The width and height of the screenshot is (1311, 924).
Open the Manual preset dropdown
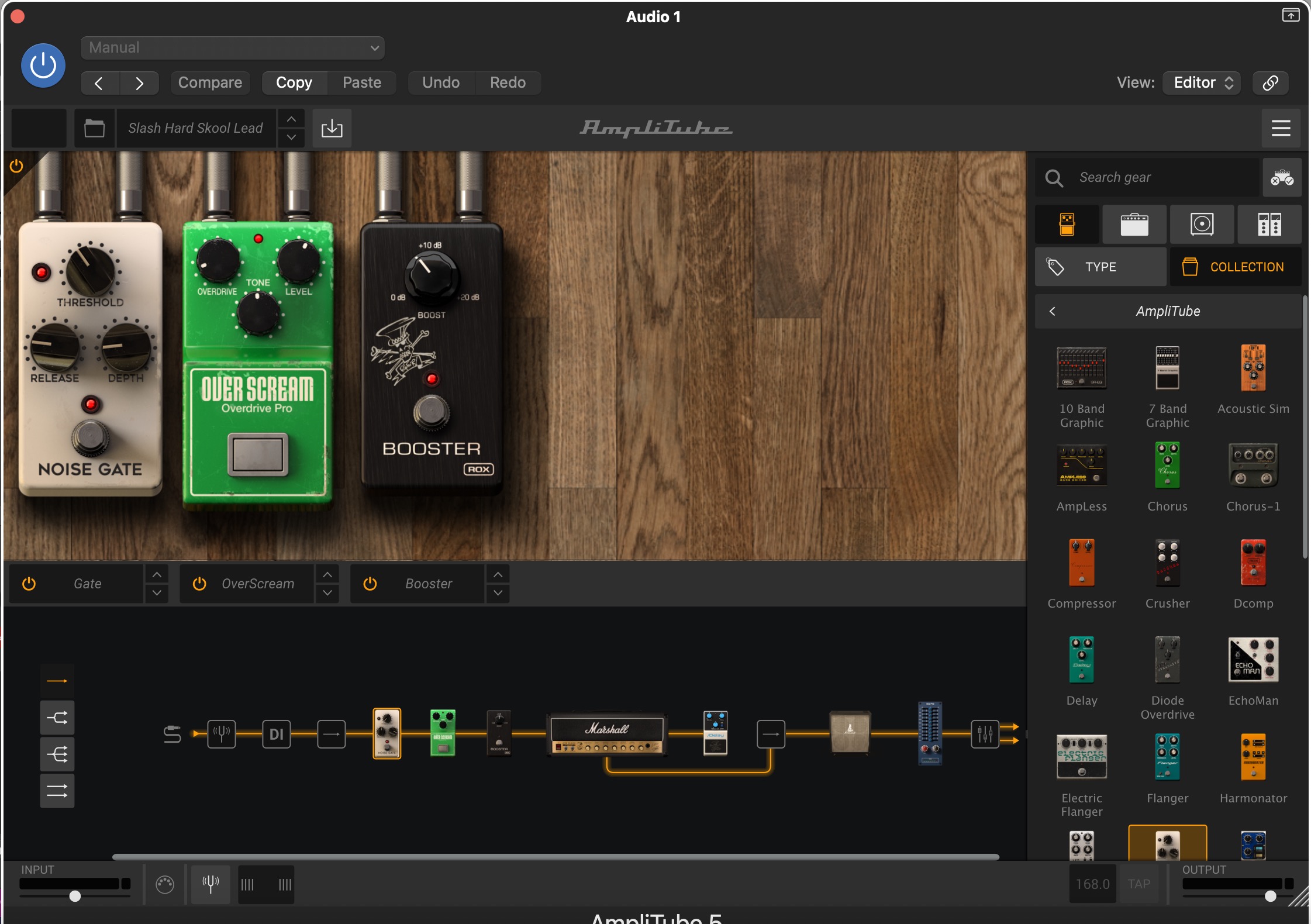point(232,48)
